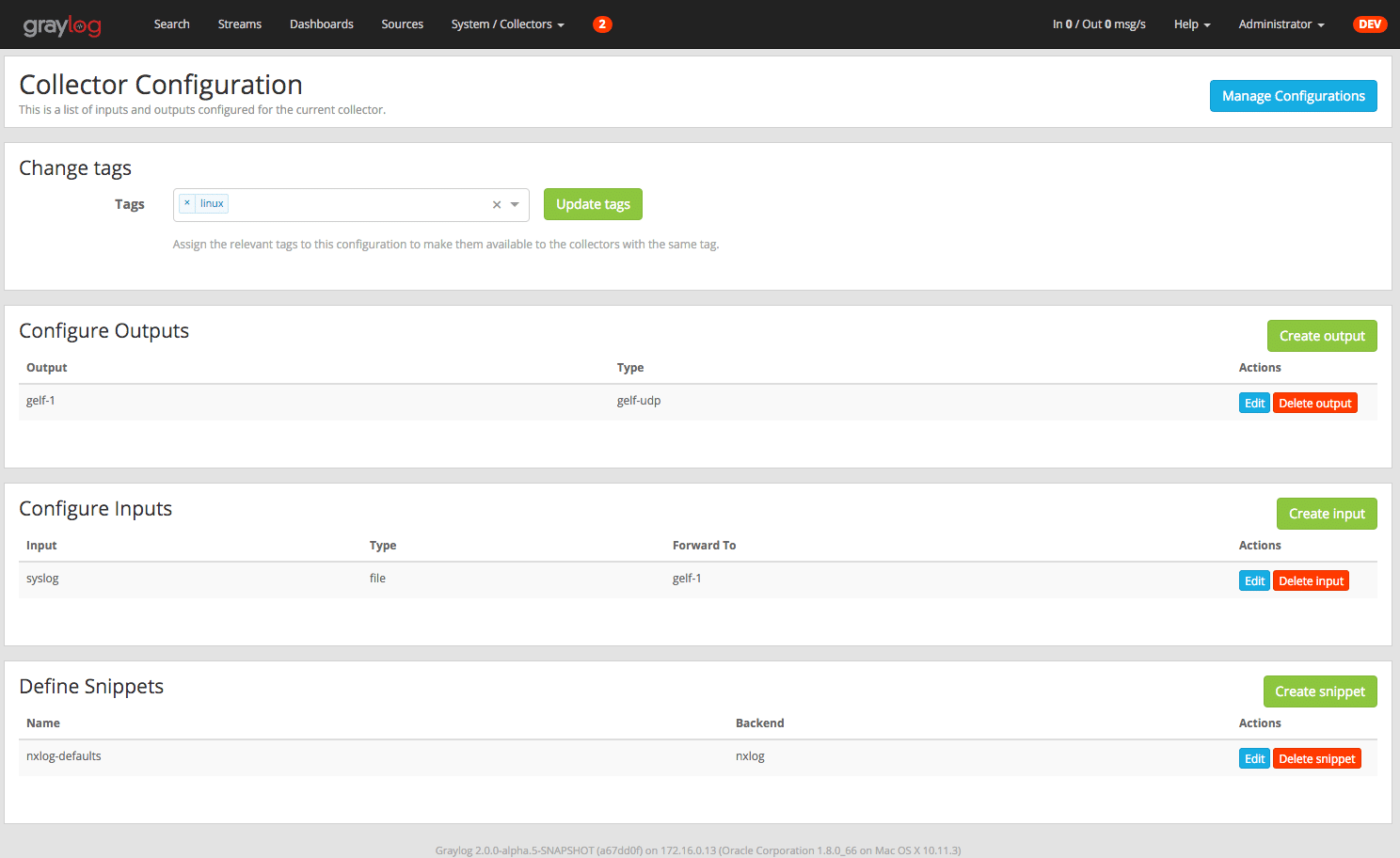
Task: Clear all tags in the Tags field
Action: coord(497,205)
